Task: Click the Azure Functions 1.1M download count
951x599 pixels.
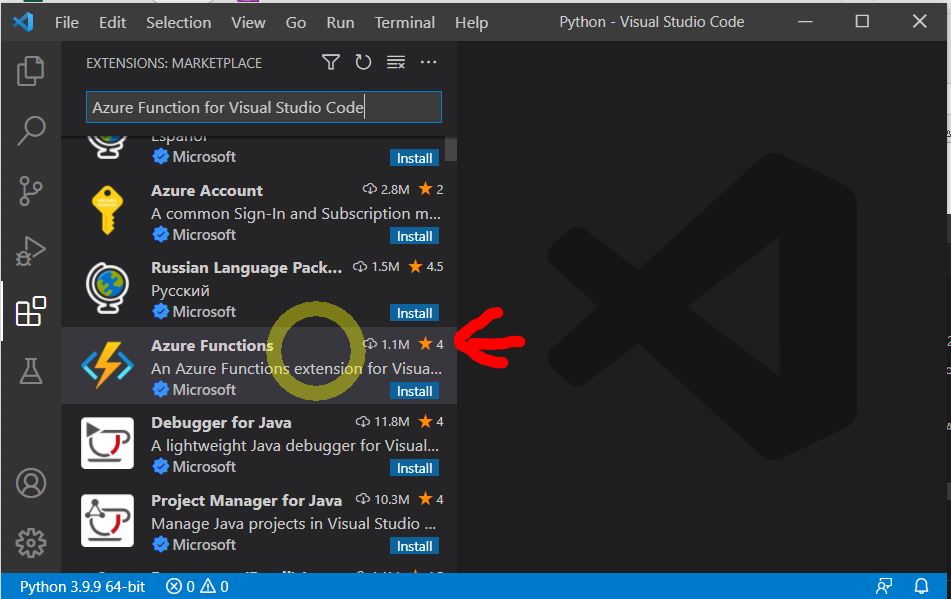Action: click(386, 344)
